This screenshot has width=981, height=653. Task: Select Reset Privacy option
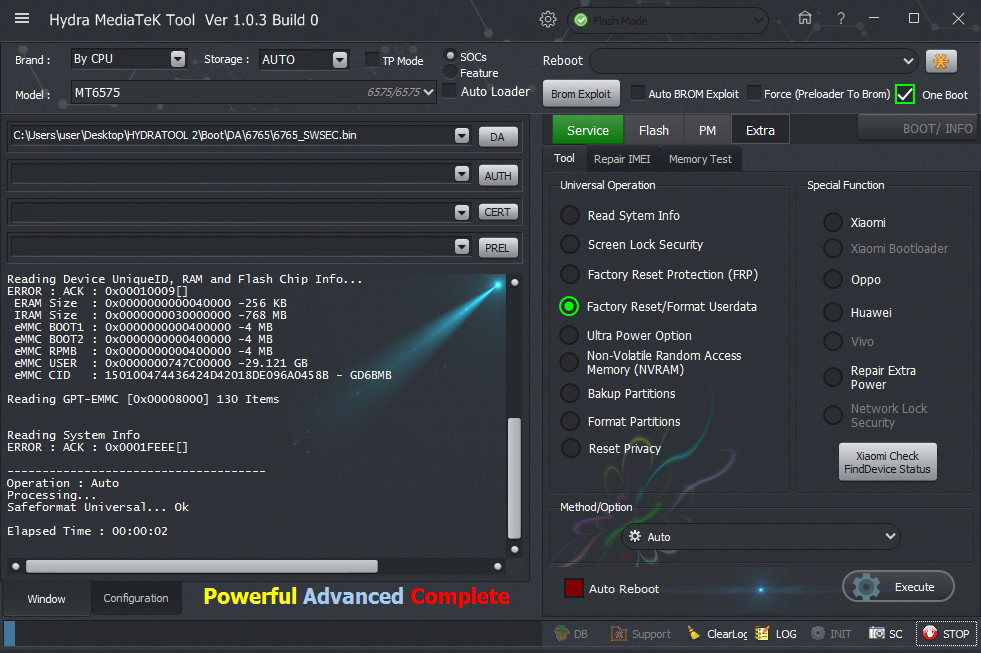click(x=570, y=448)
